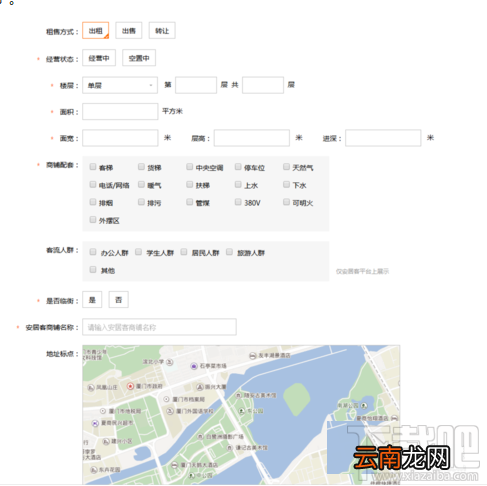
Task: Tick the 客梯 checkbox
Action: pos(93,167)
